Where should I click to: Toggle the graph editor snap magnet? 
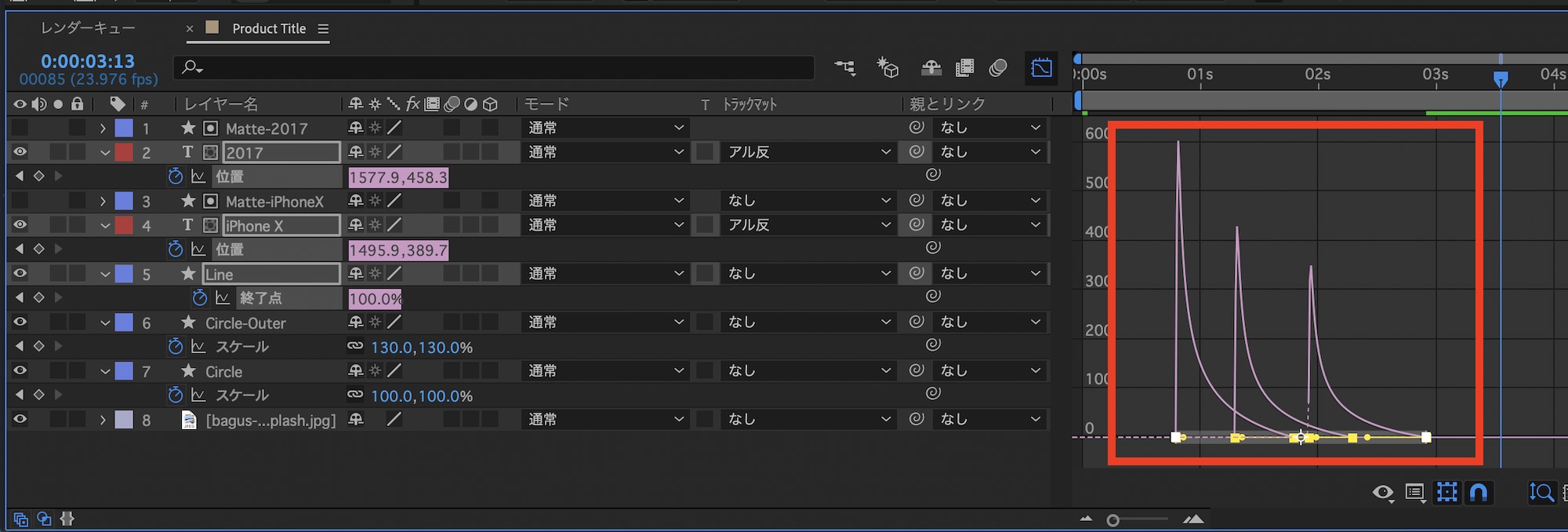1478,492
